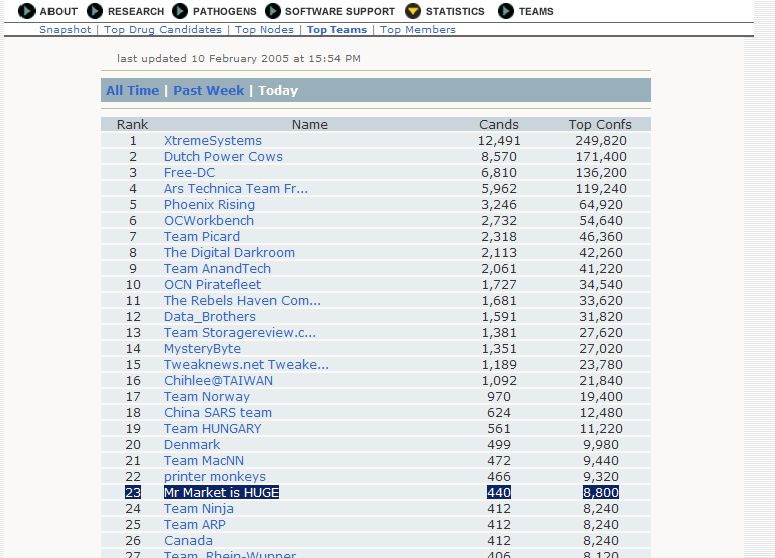Open the Dutch Power Cows team page

tap(223, 157)
